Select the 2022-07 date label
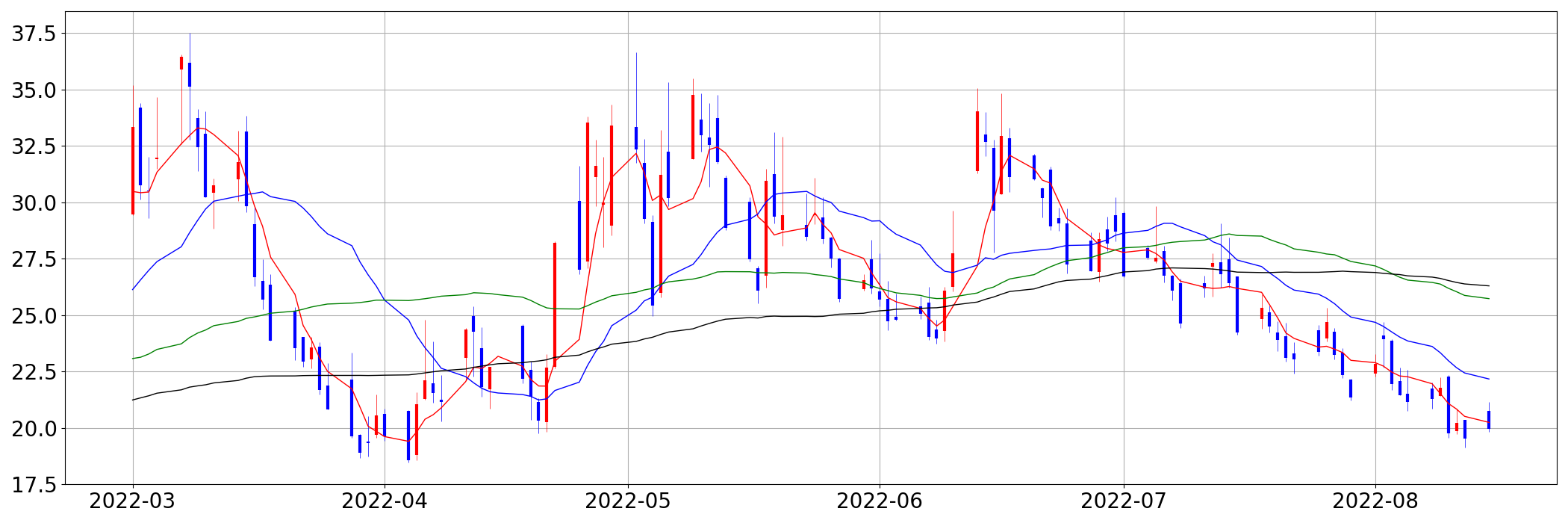 click(x=1124, y=501)
